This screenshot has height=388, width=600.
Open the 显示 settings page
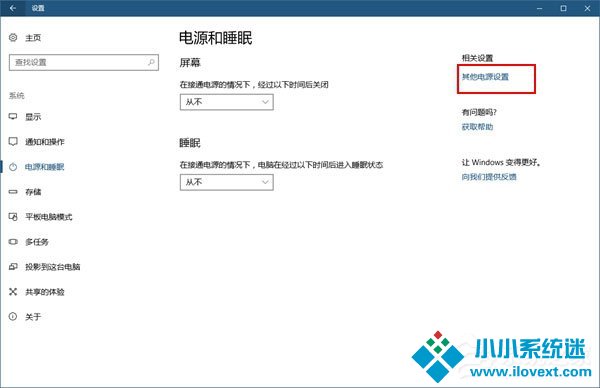tap(33, 117)
